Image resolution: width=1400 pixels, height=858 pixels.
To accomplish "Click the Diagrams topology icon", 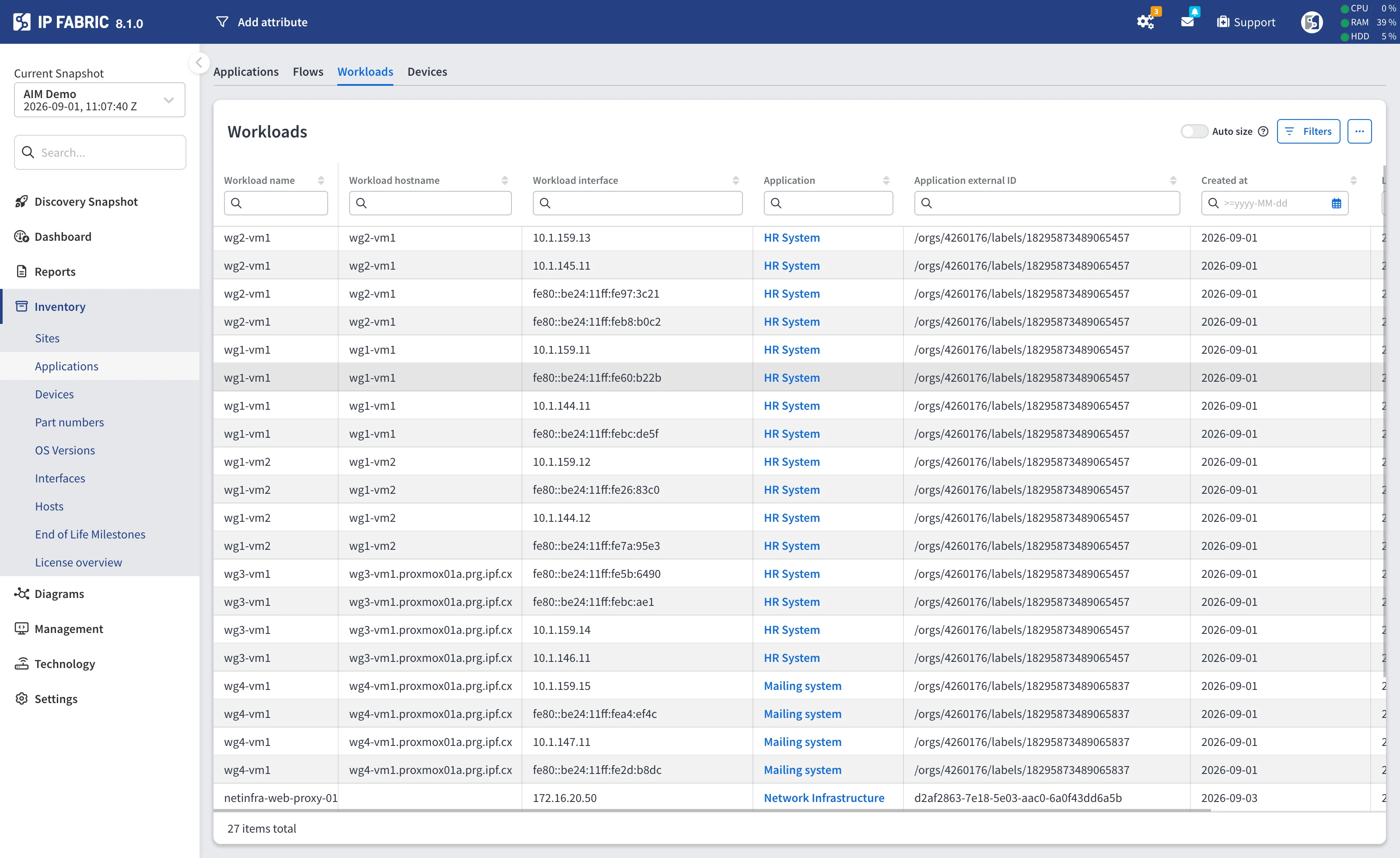I will tap(21, 593).
